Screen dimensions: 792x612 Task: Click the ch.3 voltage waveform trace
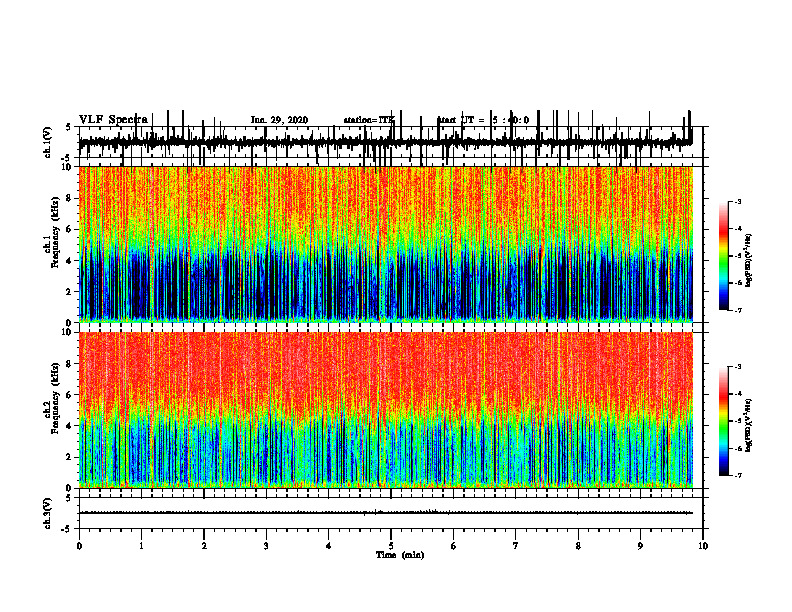click(386, 513)
